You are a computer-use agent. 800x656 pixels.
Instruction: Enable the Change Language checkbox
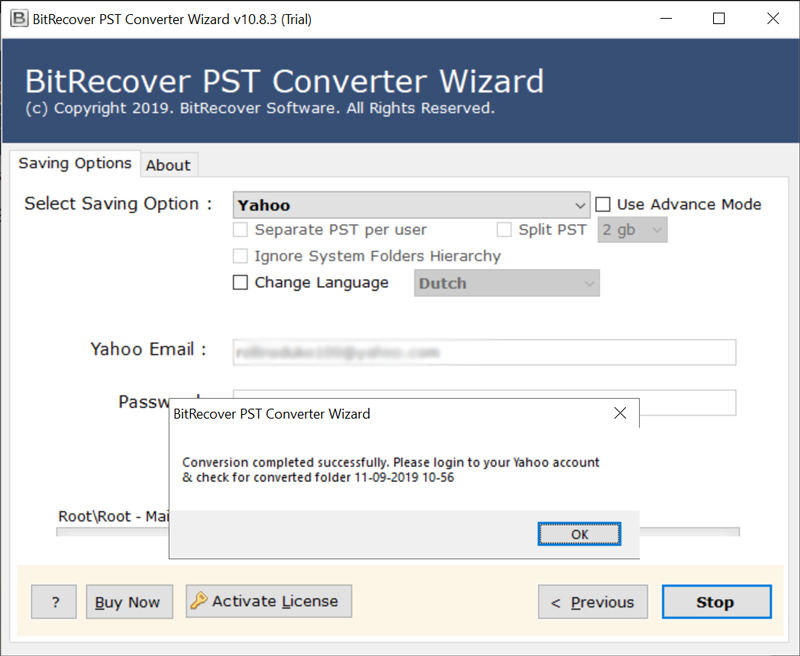pos(240,282)
